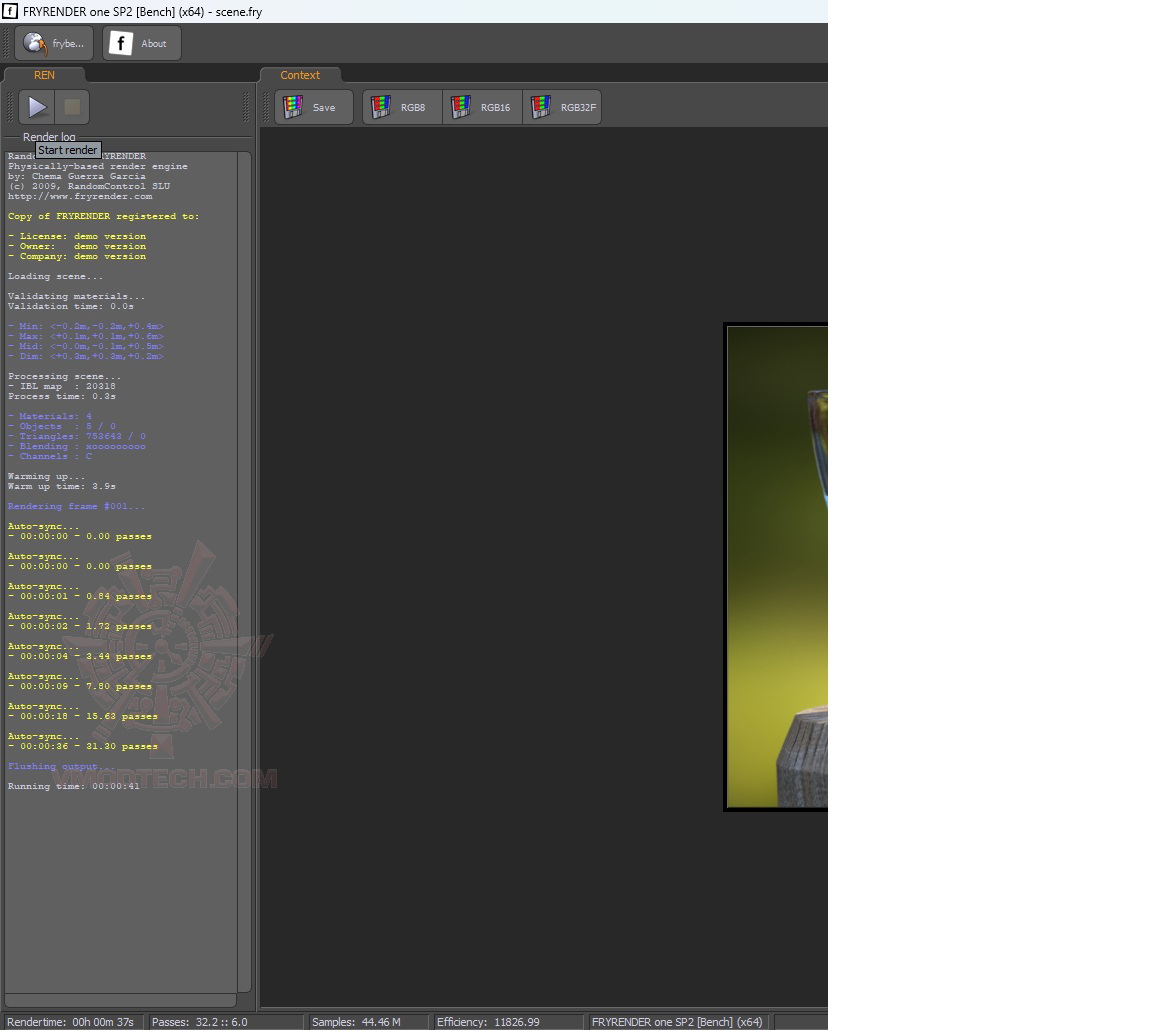Image resolution: width=1152 pixels, height=1030 pixels.
Task: Click the render log horizontal scrollbar
Action: [x=120, y=1001]
